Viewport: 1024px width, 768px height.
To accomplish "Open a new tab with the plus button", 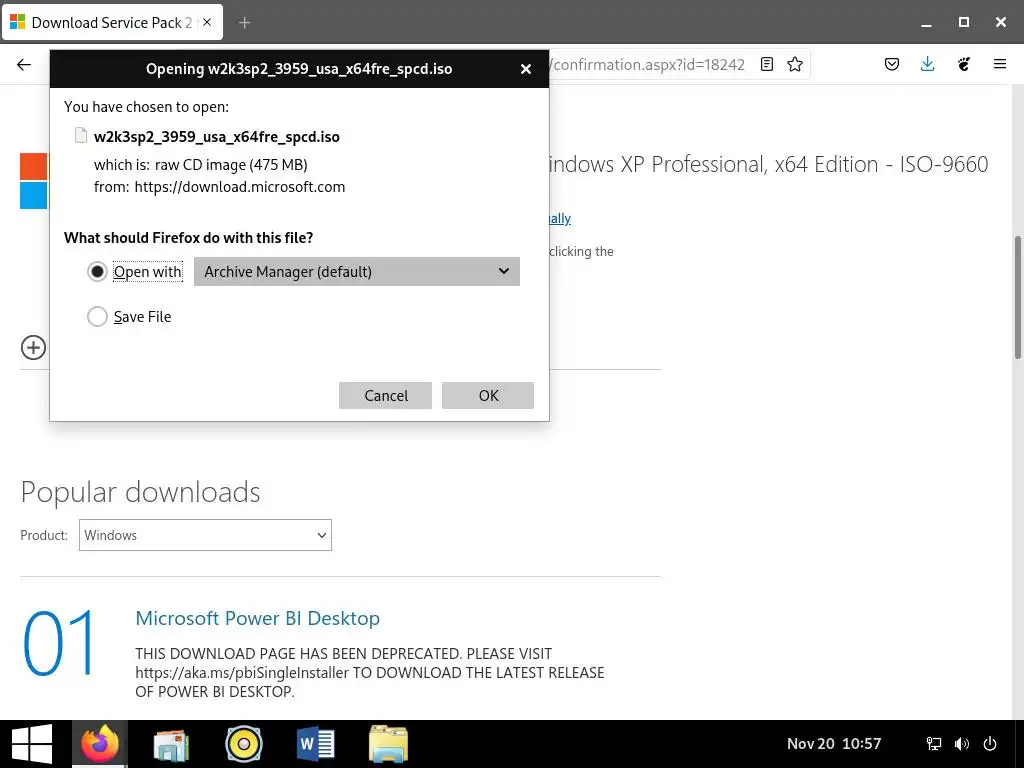I will (244, 23).
